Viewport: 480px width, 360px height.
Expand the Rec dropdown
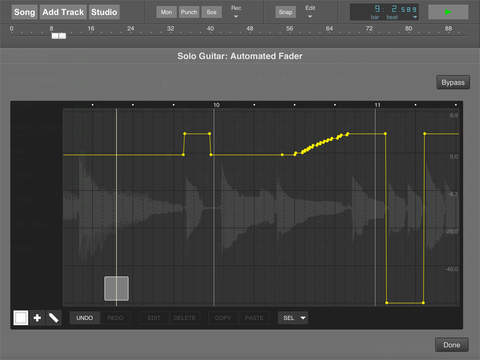(x=236, y=12)
